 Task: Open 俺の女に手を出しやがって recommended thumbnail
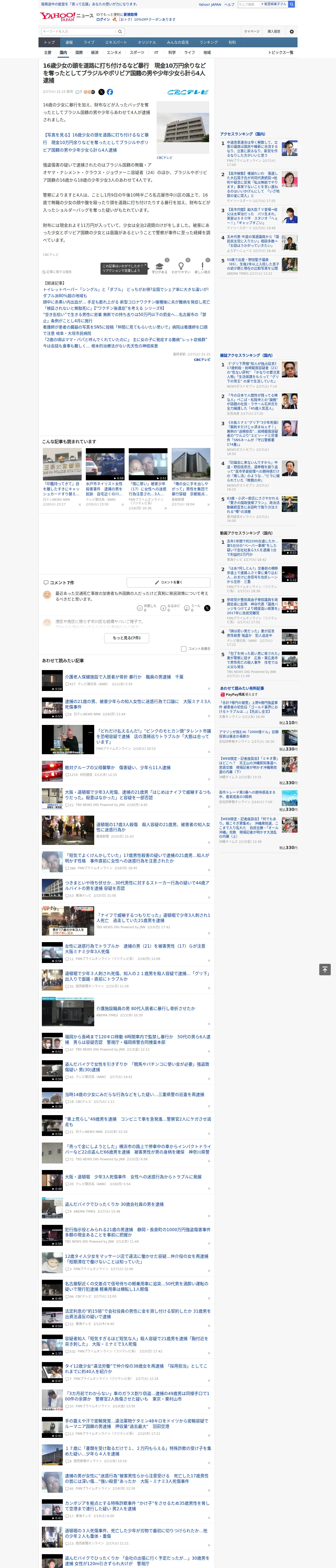(x=191, y=464)
